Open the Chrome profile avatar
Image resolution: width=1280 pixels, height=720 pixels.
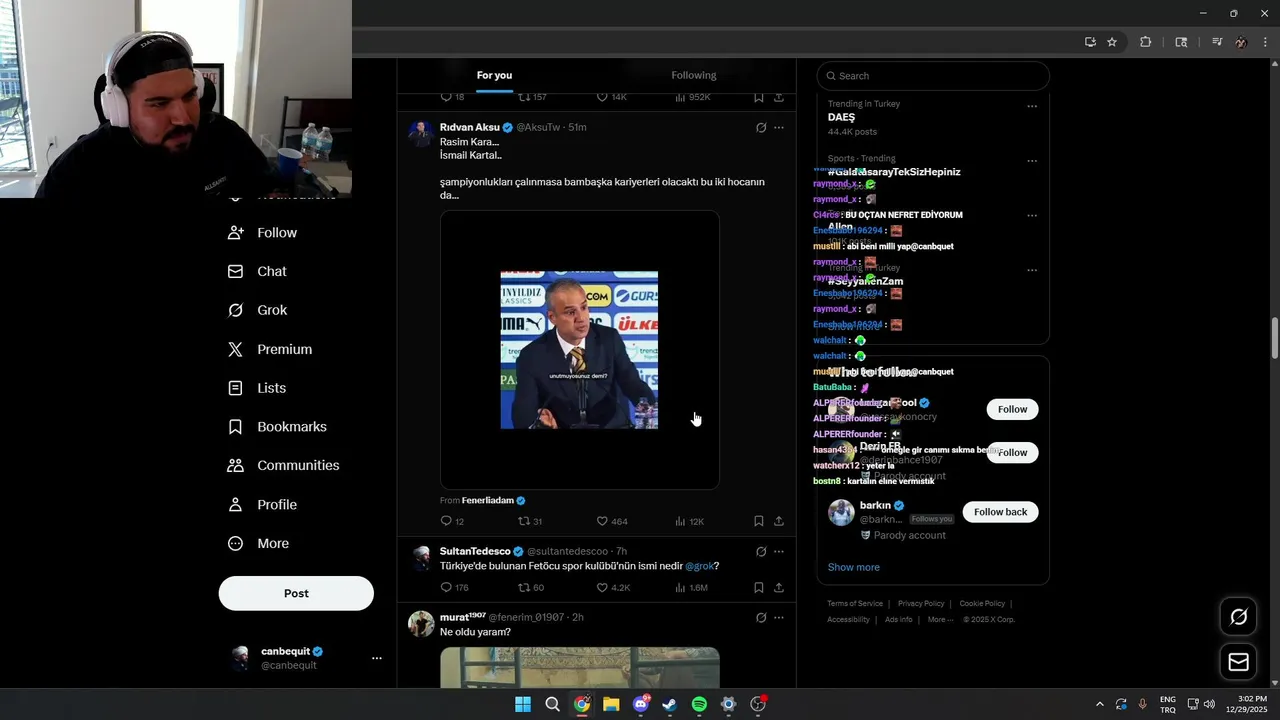(x=1241, y=42)
